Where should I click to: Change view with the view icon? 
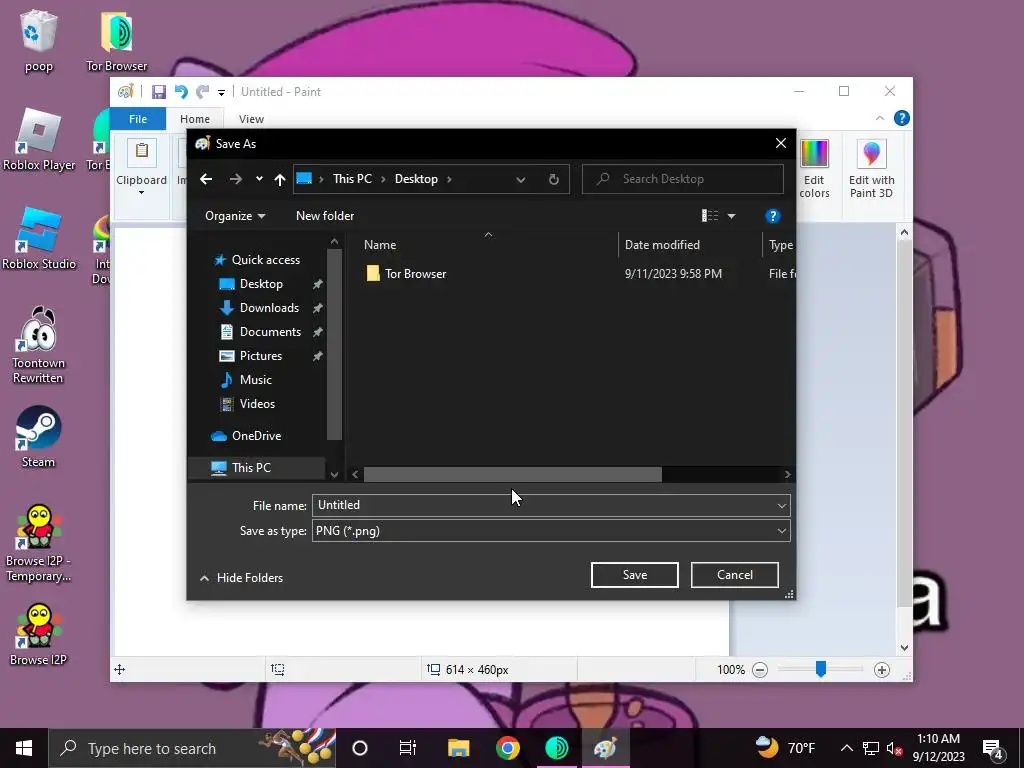pos(710,216)
